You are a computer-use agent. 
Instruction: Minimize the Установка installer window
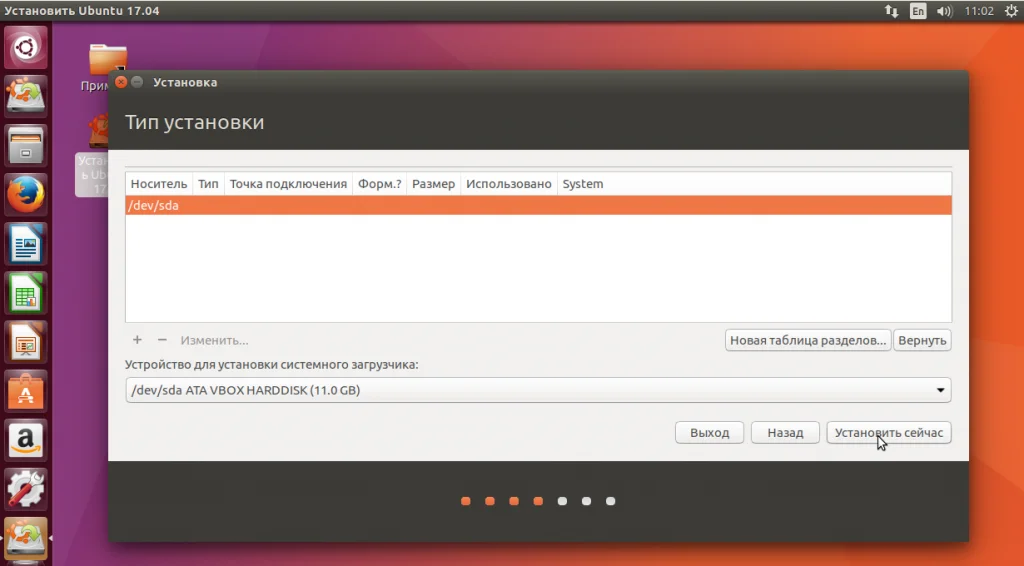[x=137, y=82]
